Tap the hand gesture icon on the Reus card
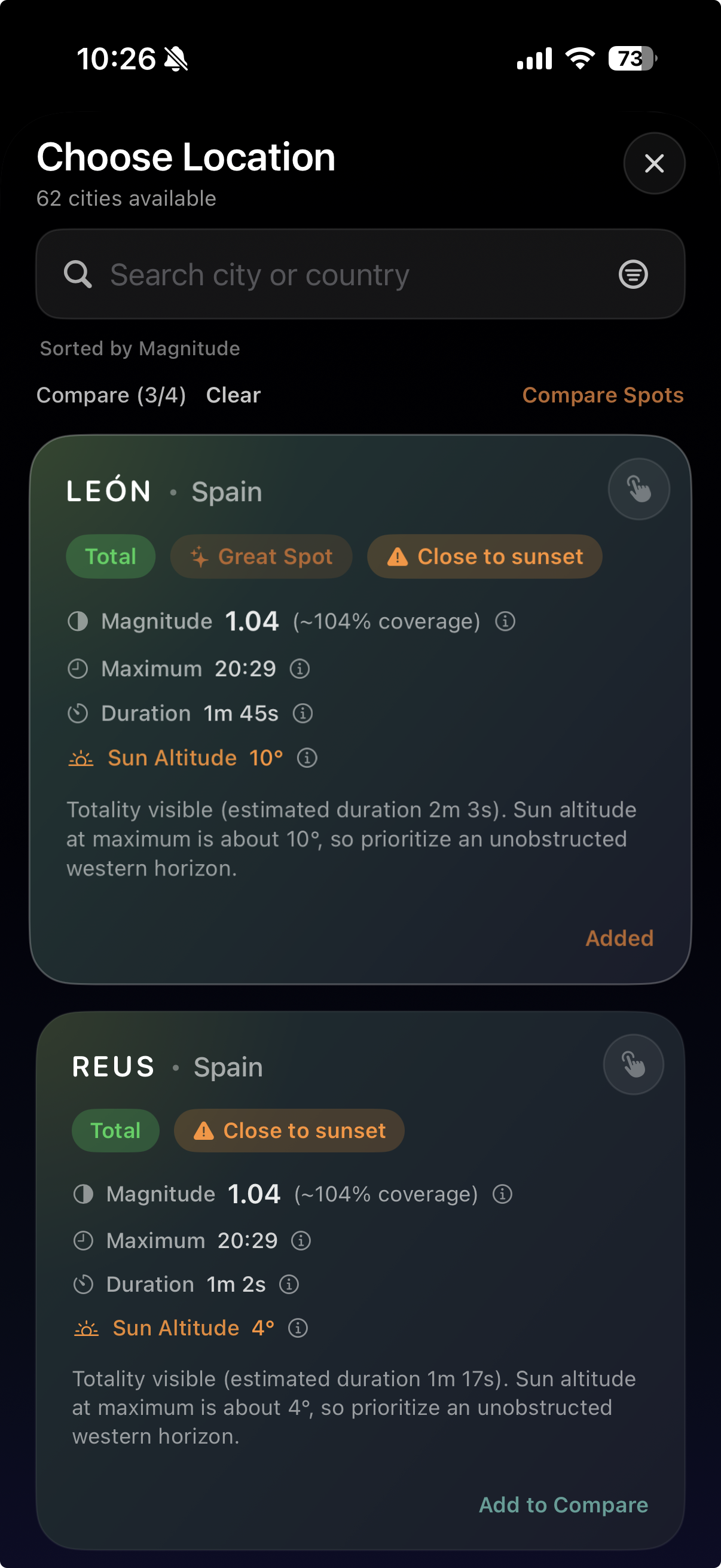 (633, 1063)
